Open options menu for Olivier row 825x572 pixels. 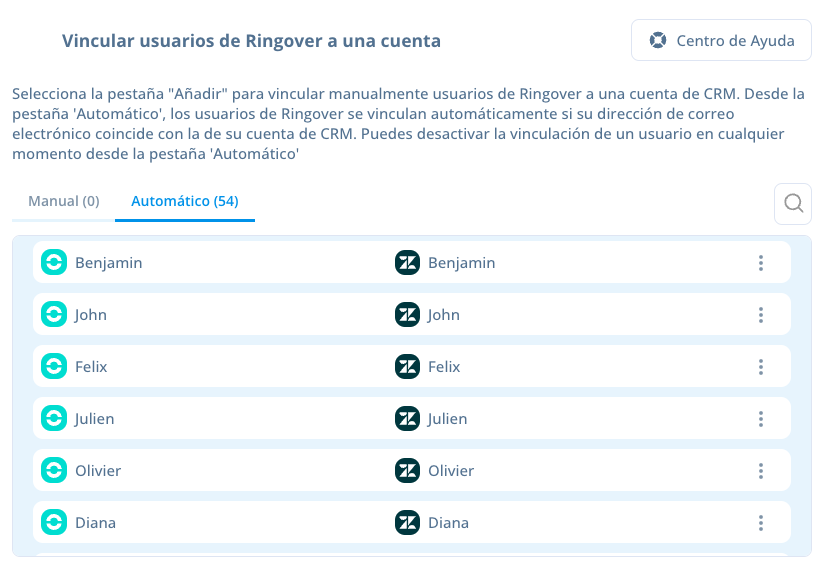[761, 470]
